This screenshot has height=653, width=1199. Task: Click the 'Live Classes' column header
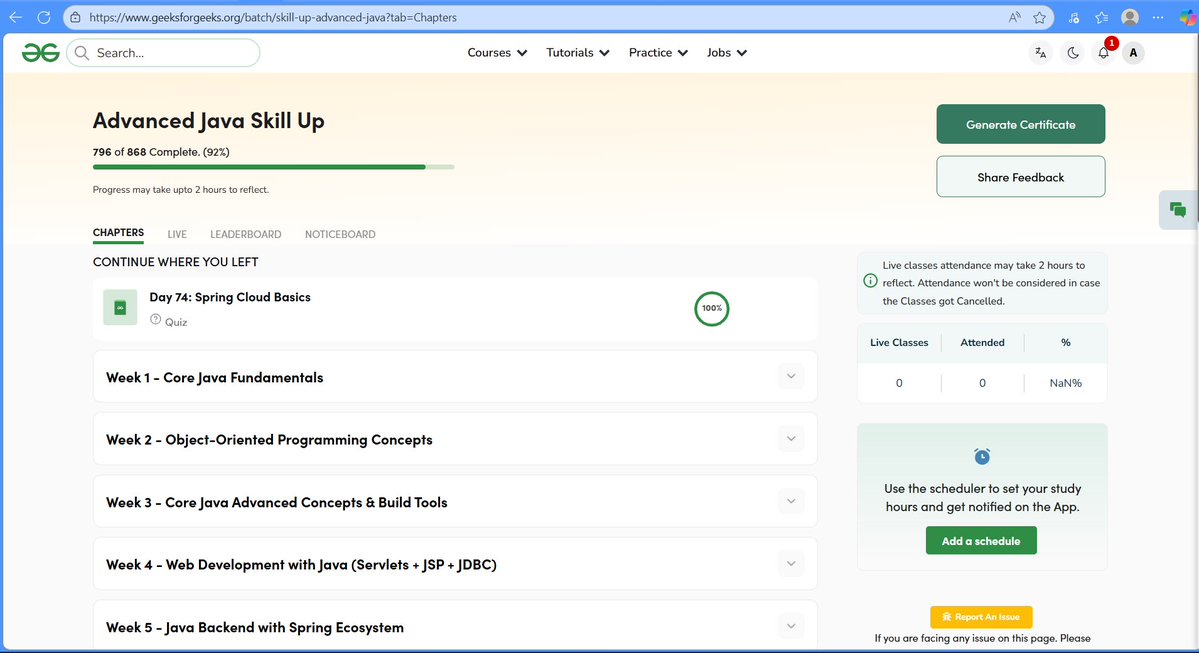coord(899,343)
